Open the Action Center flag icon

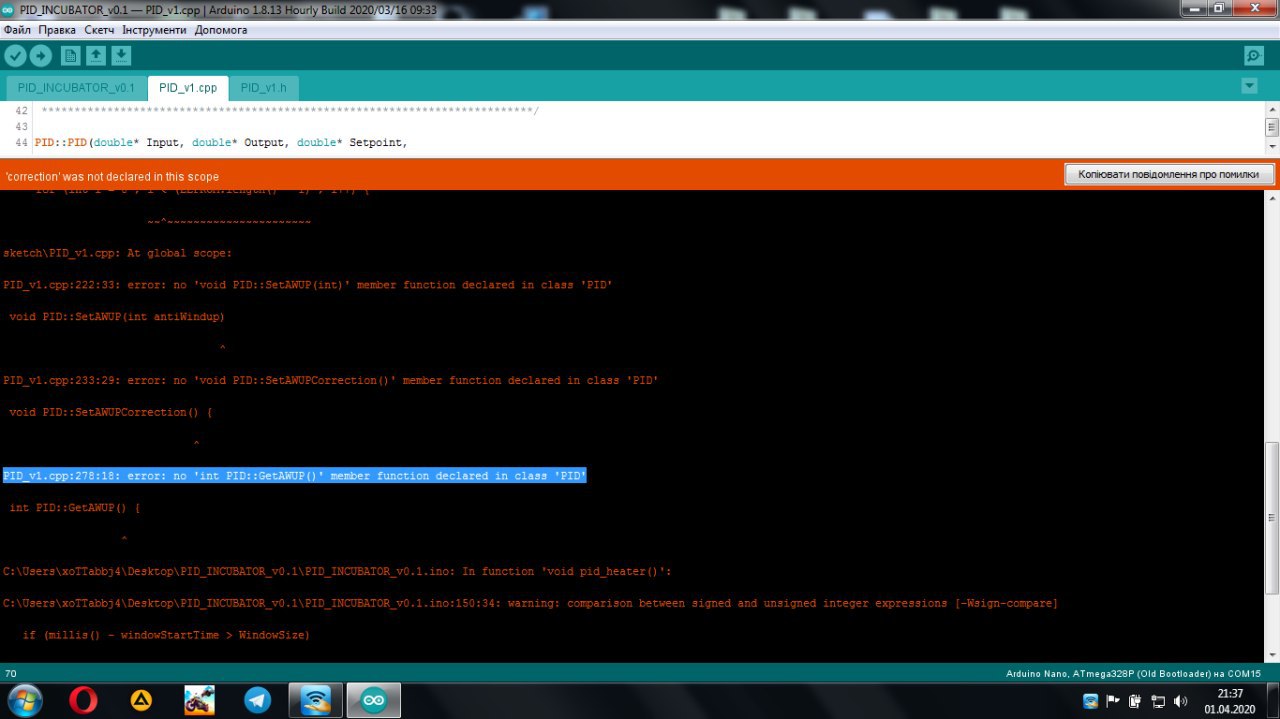[x=1113, y=701]
